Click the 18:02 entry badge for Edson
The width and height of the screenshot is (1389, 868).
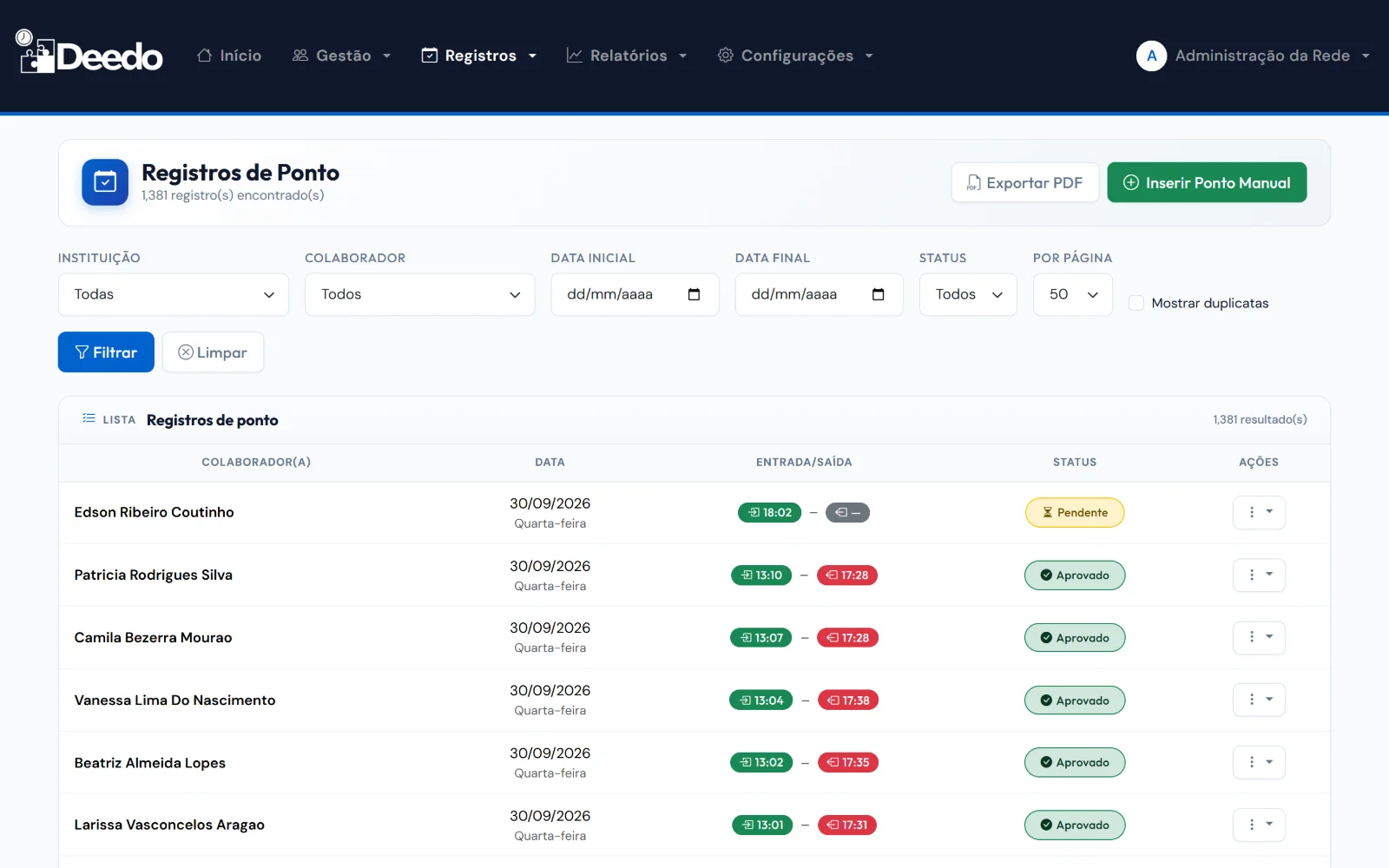tap(769, 512)
